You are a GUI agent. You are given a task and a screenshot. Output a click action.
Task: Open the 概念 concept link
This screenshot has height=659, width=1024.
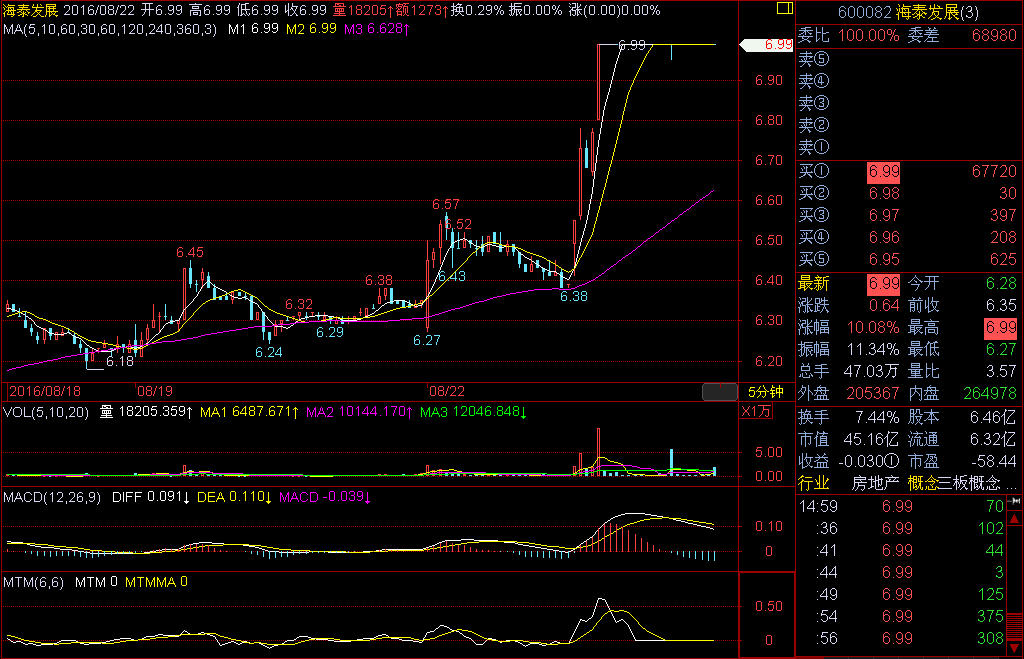pyautogui.click(x=922, y=483)
